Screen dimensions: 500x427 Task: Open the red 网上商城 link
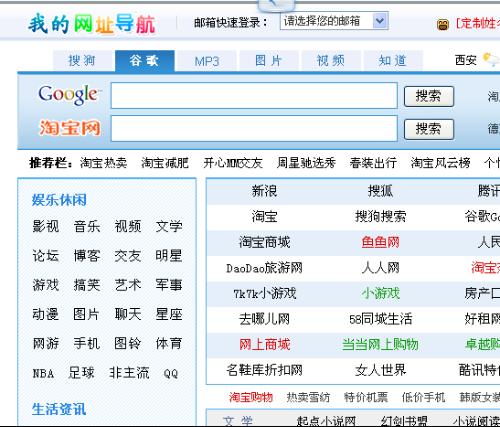[264, 344]
